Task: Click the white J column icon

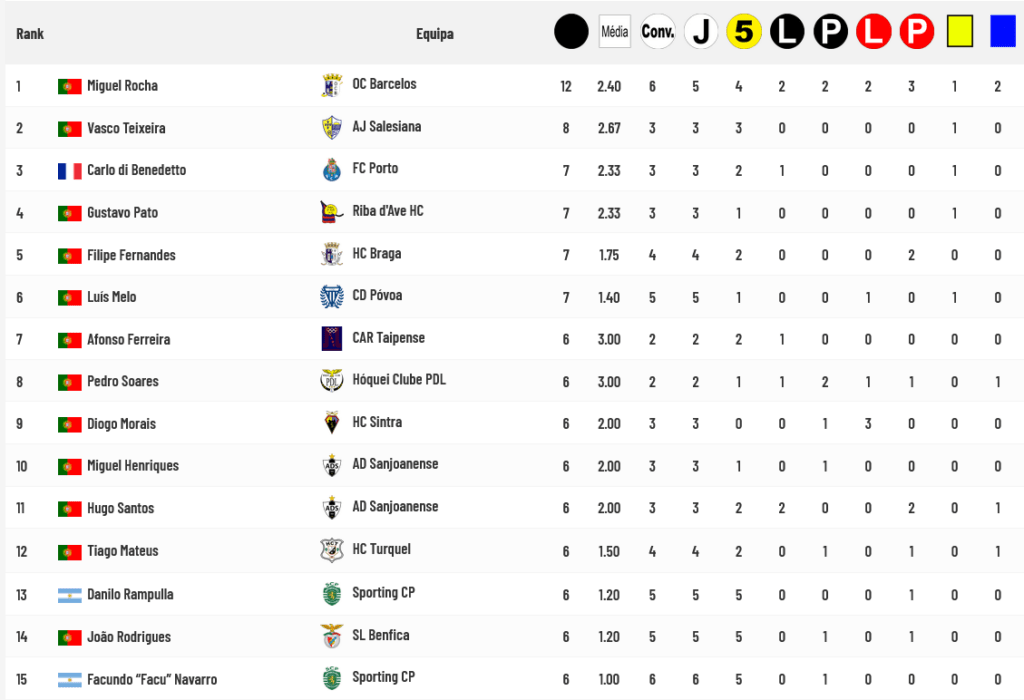Action: [701, 33]
